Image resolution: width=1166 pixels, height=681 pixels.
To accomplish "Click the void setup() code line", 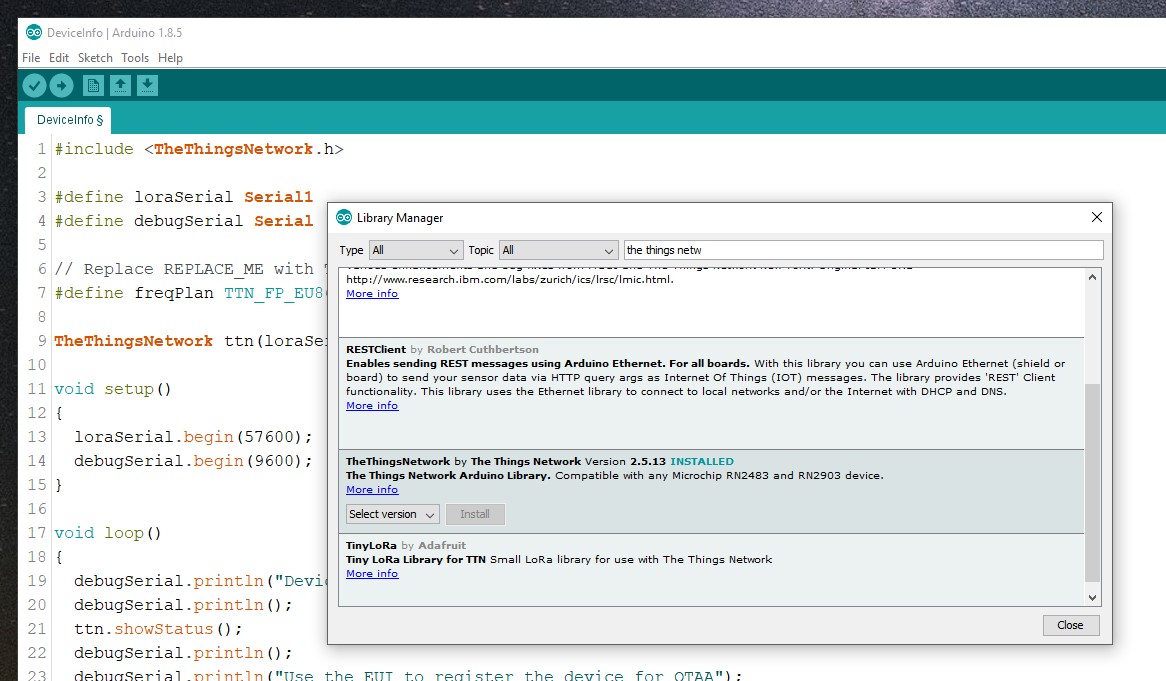I will 113,389.
